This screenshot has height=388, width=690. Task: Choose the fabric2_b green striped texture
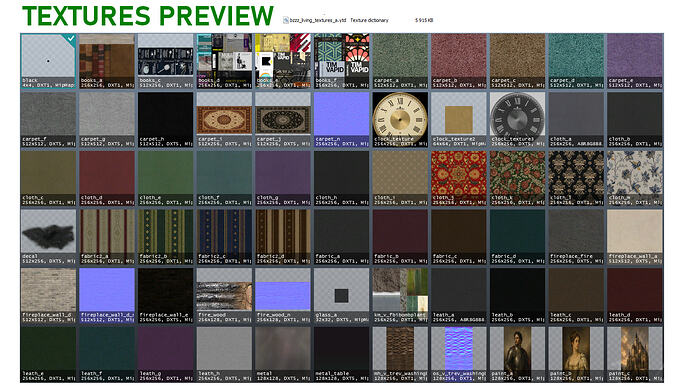tap(165, 237)
